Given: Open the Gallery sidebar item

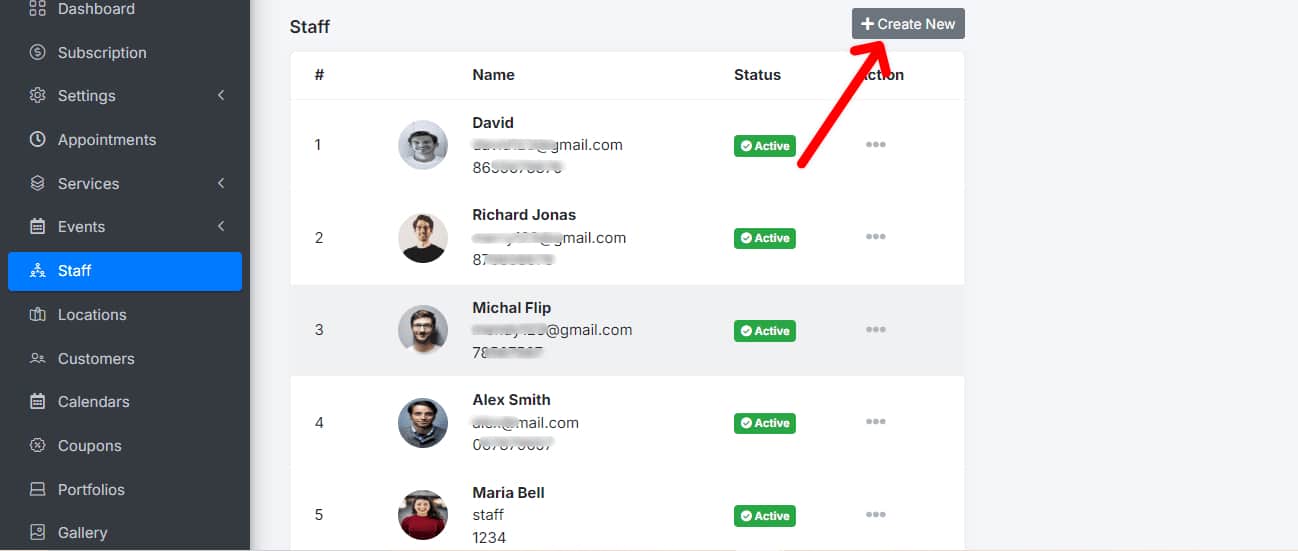Looking at the screenshot, I should tap(82, 533).
